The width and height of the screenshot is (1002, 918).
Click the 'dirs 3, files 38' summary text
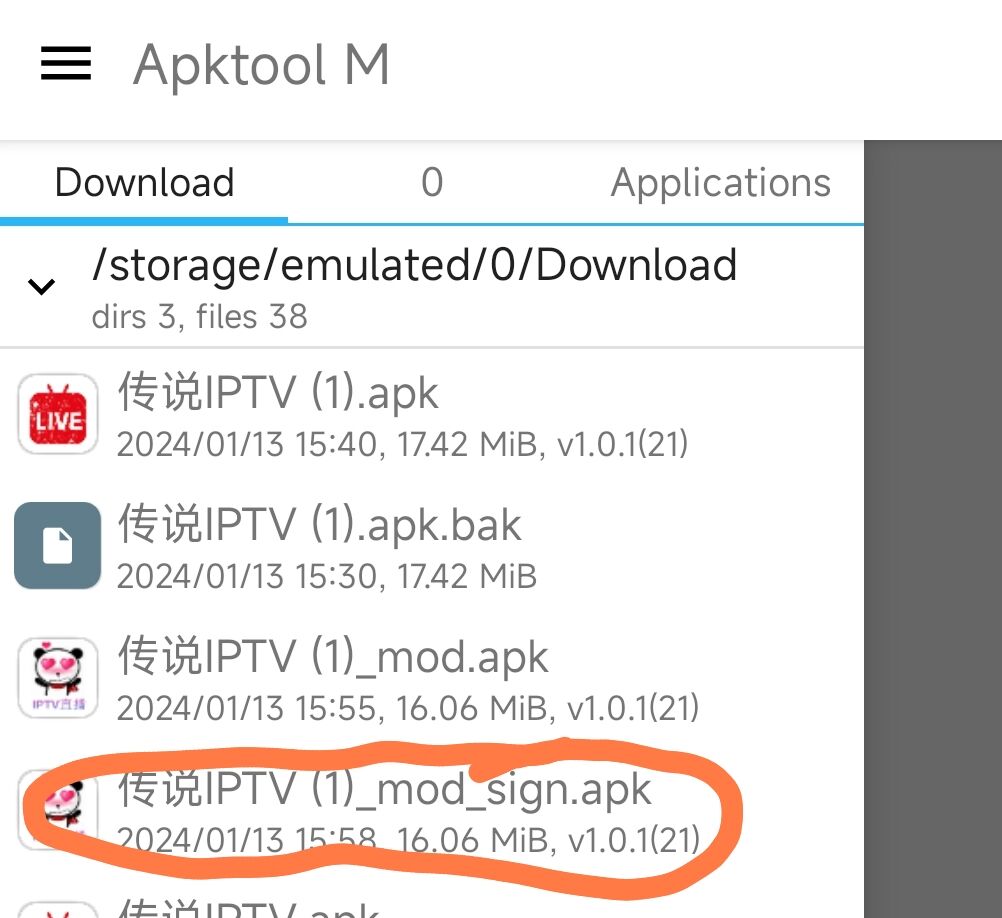pyautogui.click(x=199, y=317)
